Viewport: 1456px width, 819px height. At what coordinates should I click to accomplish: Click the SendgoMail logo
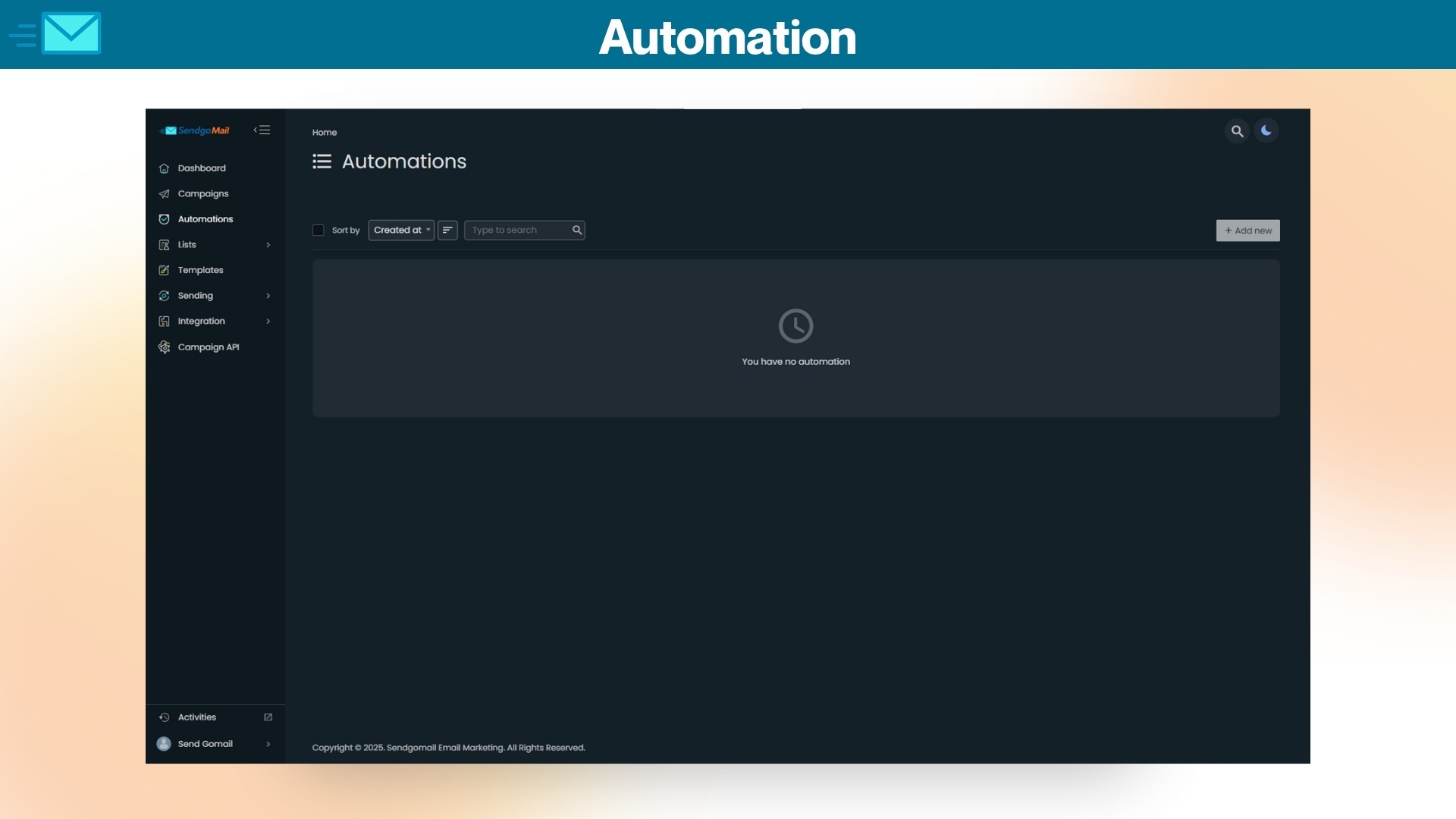pos(196,130)
